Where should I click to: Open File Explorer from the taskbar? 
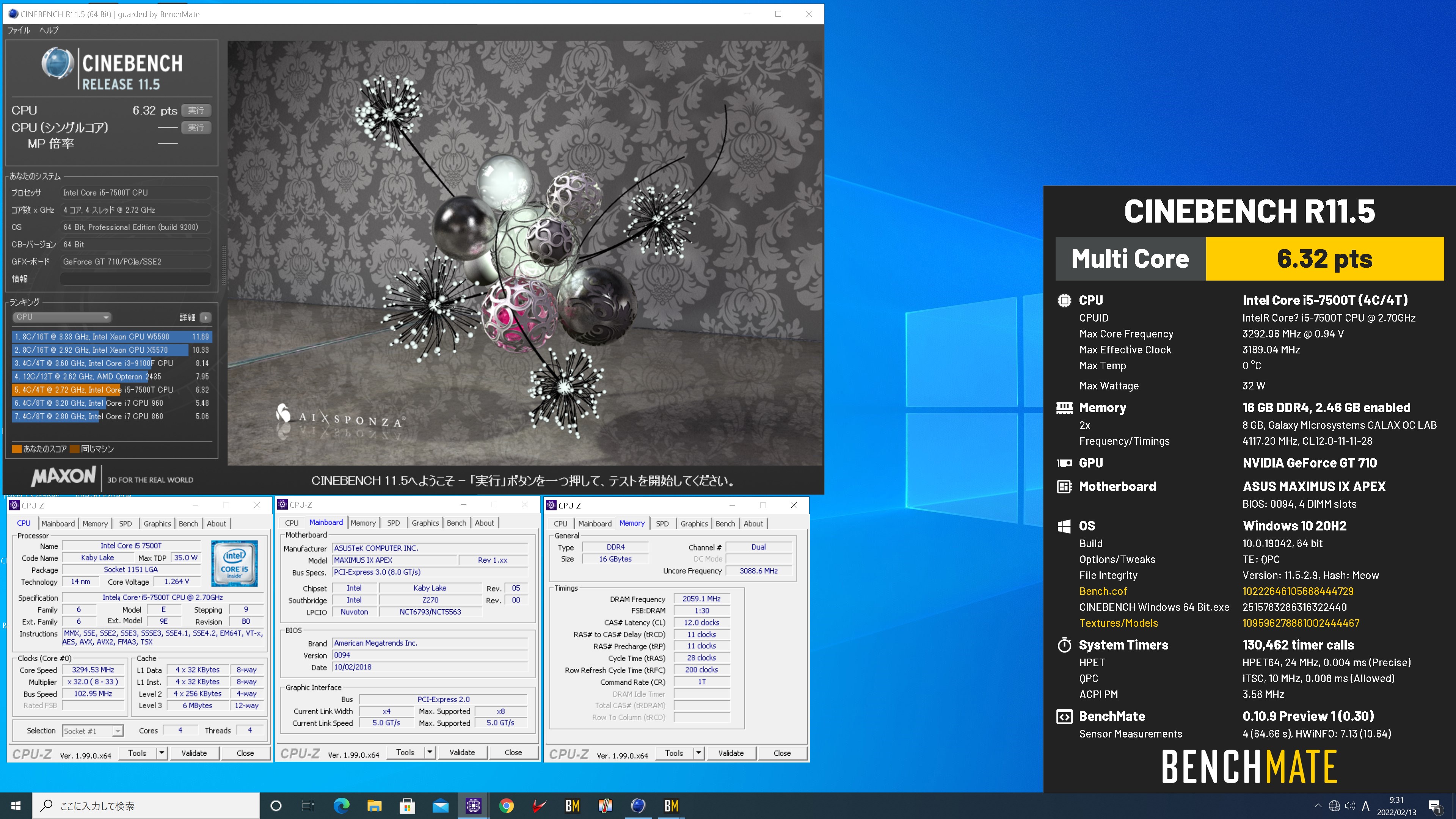click(374, 805)
